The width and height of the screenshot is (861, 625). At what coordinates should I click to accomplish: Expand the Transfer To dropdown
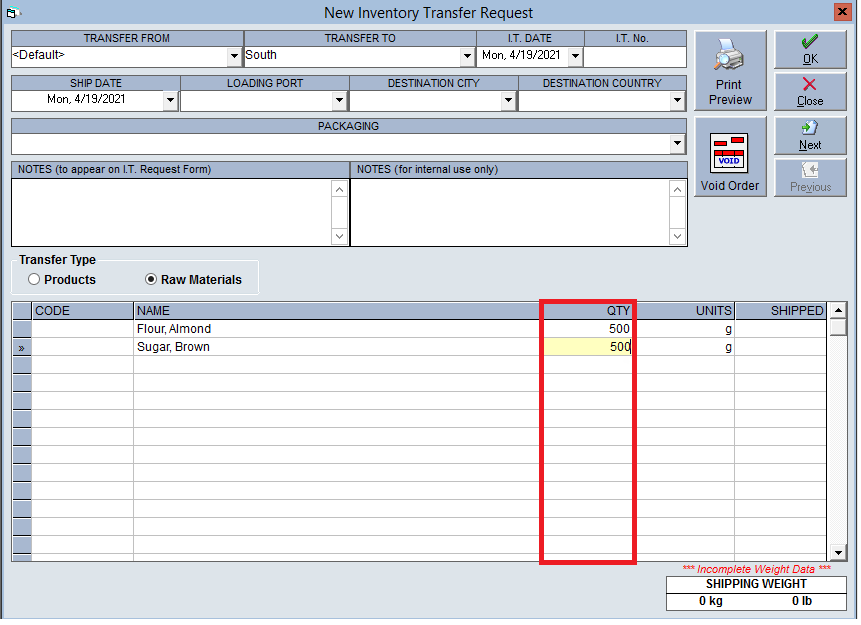468,57
